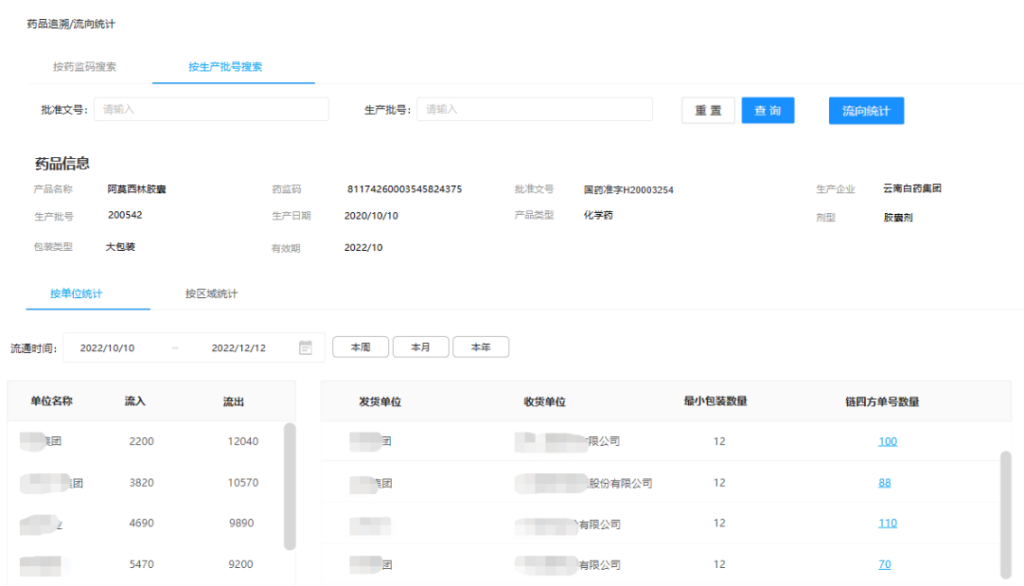Open the link with value 88
Viewport: 1024px width, 586px height.
(884, 483)
